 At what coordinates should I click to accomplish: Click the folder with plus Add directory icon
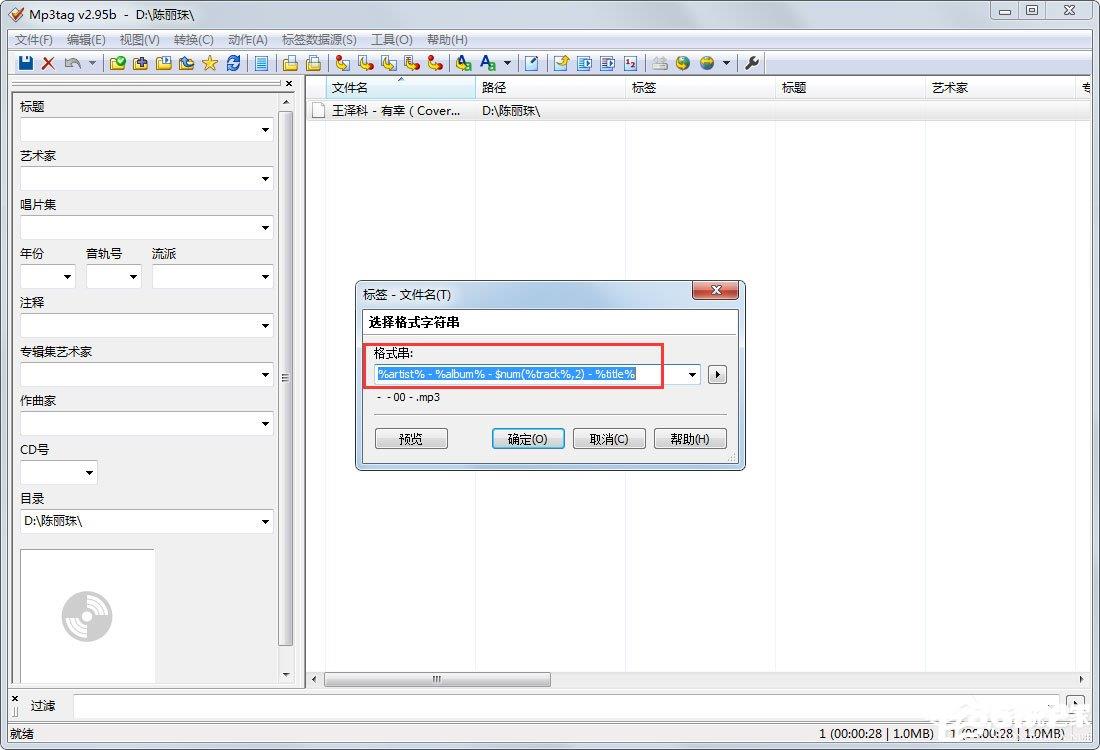pyautogui.click(x=140, y=63)
